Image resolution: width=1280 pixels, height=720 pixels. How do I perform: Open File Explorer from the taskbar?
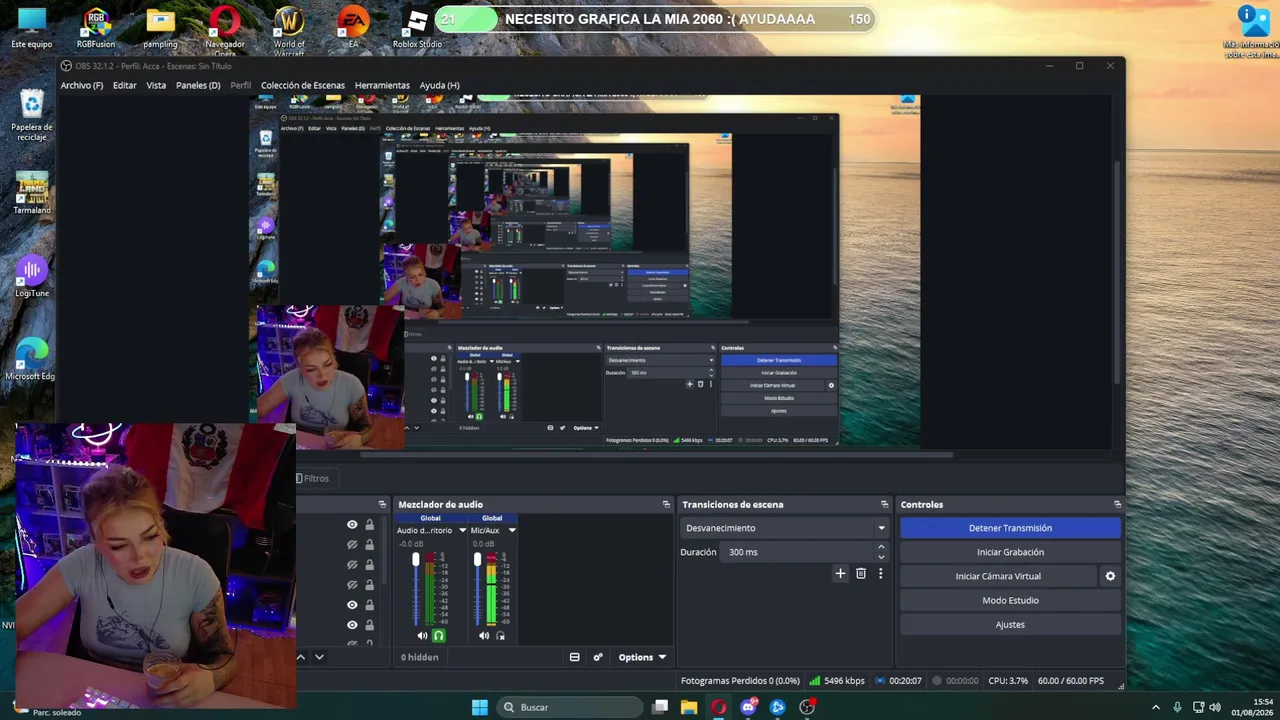689,707
